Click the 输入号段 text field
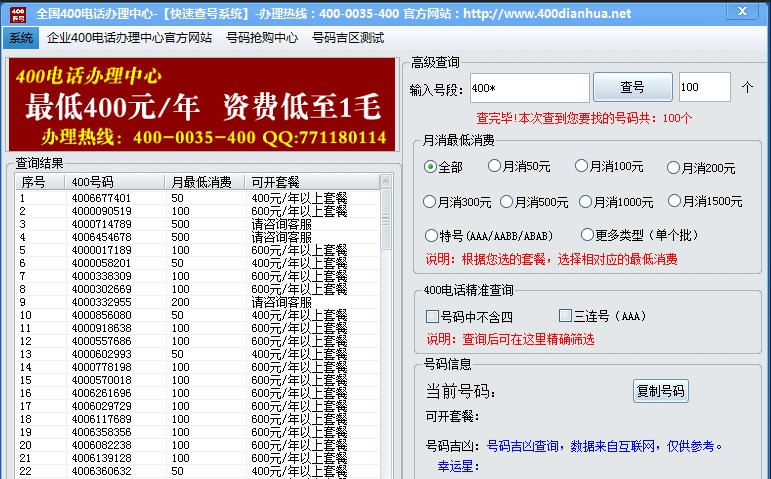Image resolution: width=771 pixels, height=479 pixels. click(x=514, y=88)
